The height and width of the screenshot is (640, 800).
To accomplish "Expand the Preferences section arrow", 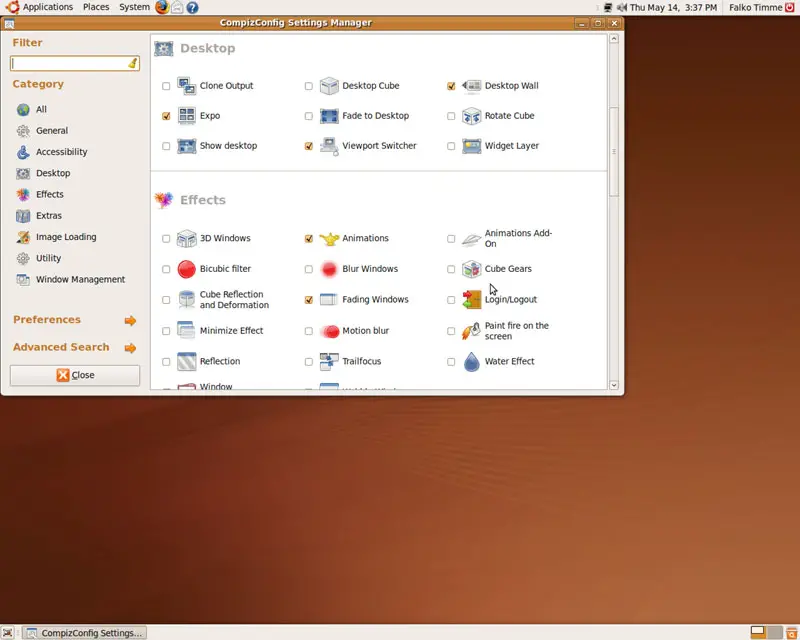I will click(131, 321).
